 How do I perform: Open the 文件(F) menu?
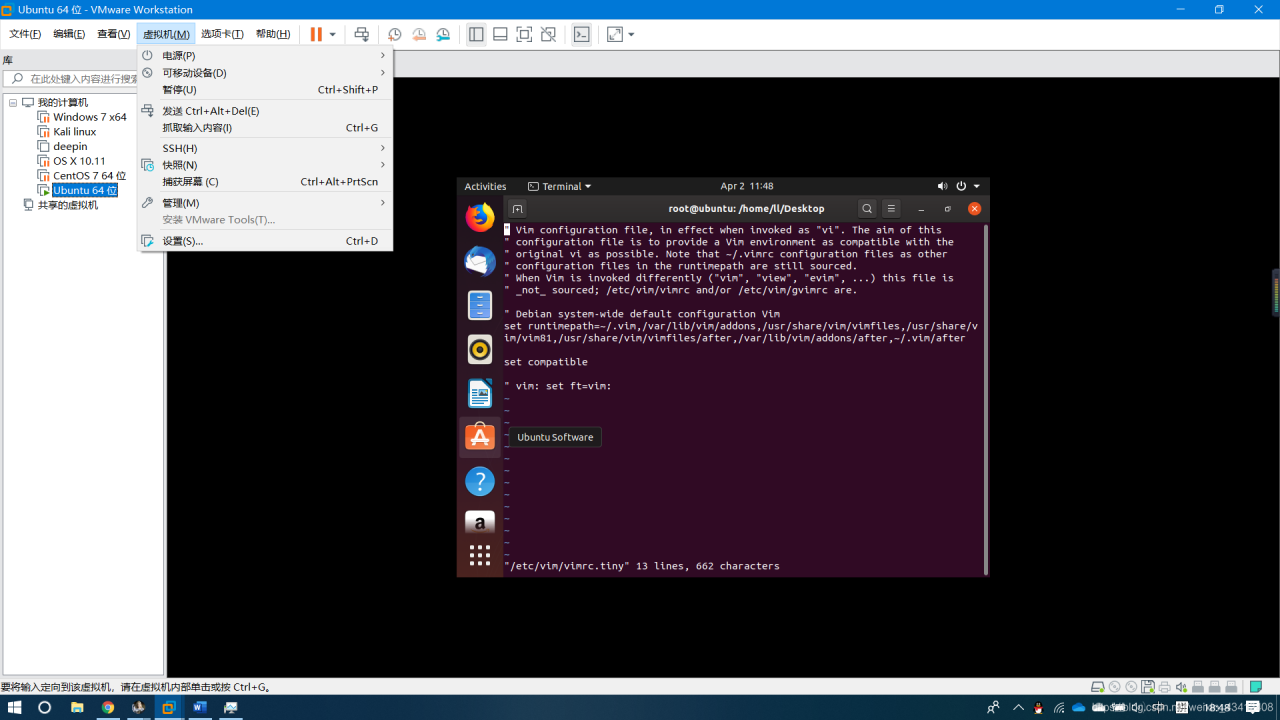(x=25, y=34)
